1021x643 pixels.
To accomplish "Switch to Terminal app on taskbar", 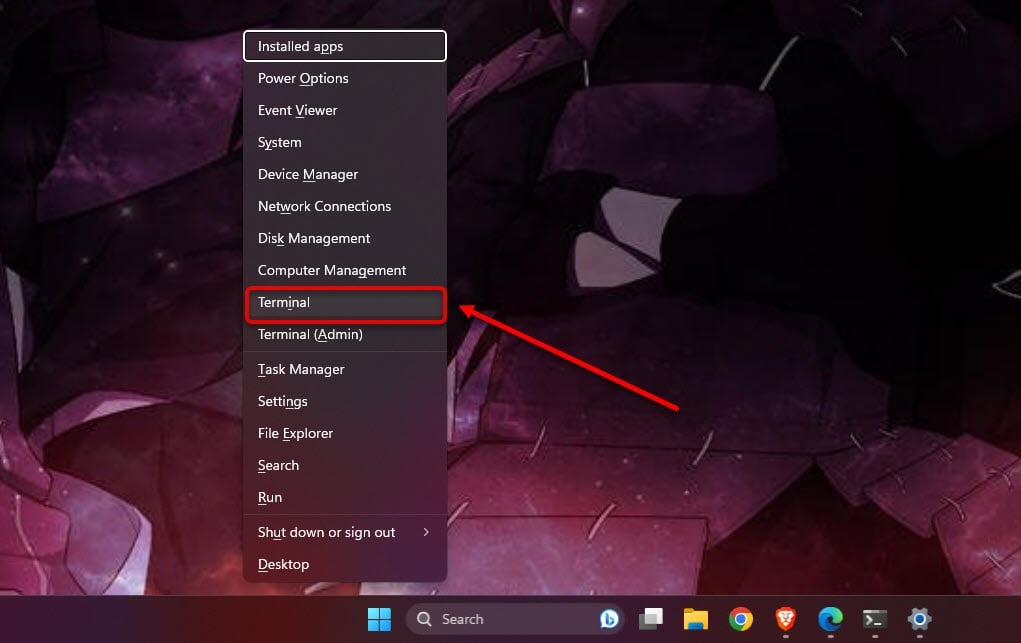I will [x=874, y=619].
